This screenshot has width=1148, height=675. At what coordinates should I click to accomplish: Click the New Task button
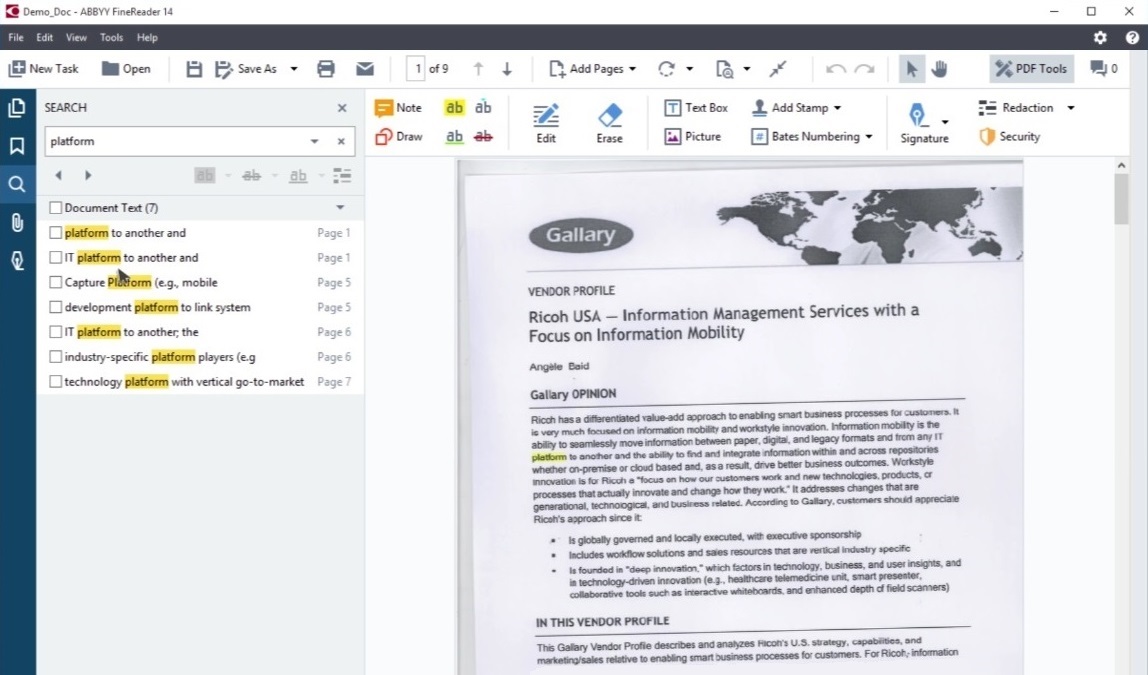pos(43,69)
